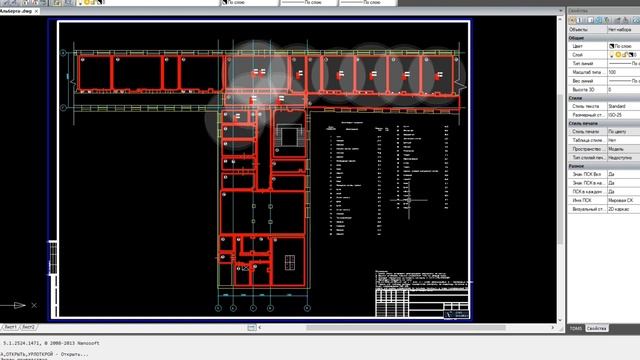This screenshot has height=360, width=640.
Task: Switch to the Альберга.dwg document tab
Action: [17, 11]
